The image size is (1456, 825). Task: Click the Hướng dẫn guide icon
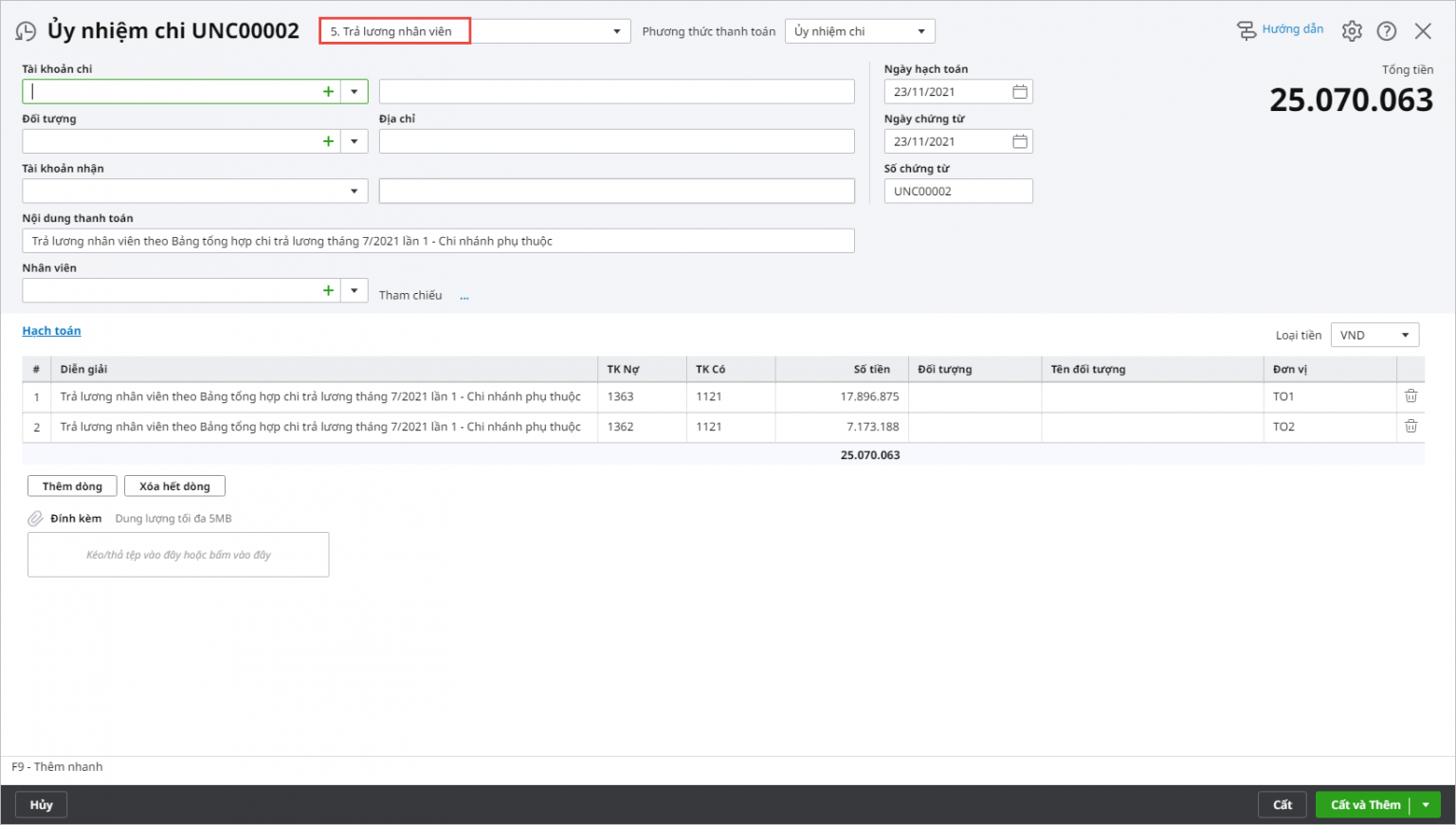(1247, 30)
